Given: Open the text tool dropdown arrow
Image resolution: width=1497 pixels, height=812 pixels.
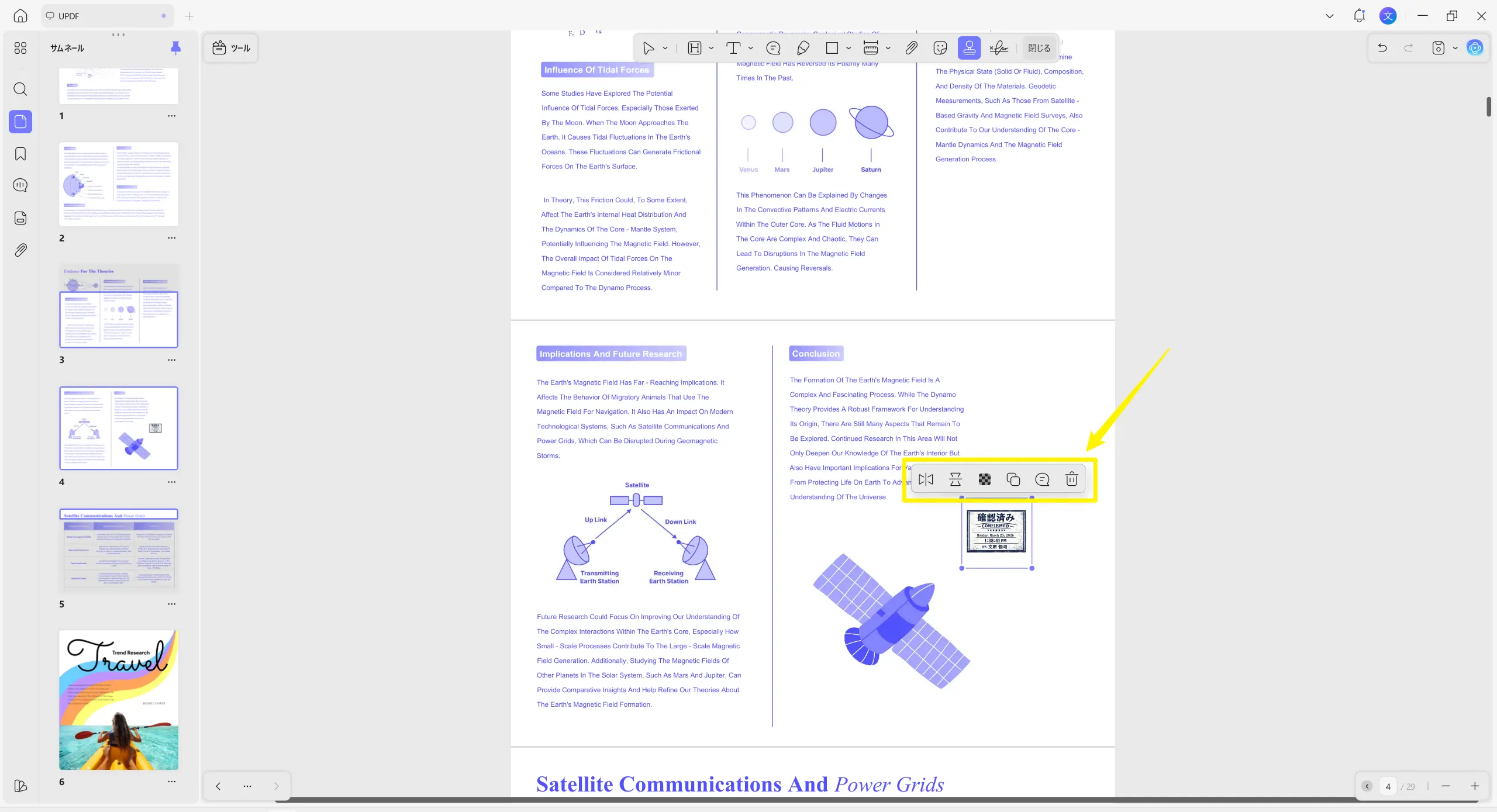Looking at the screenshot, I should point(751,48).
